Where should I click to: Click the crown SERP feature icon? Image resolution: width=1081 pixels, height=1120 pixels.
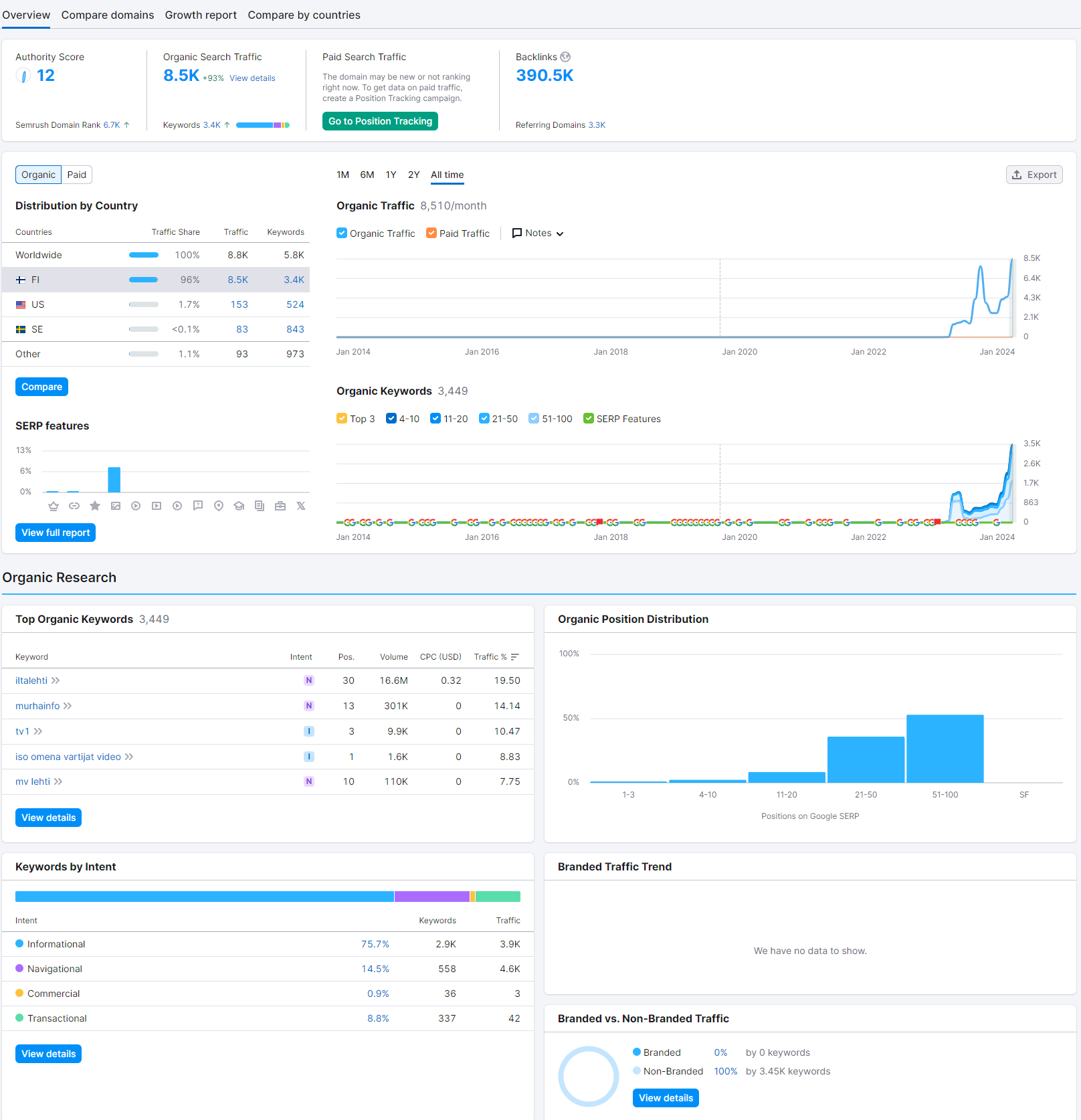54,506
